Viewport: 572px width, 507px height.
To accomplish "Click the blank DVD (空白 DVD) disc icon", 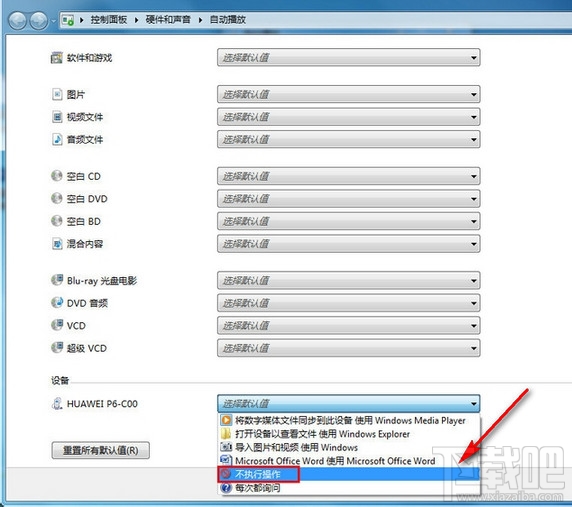I will [x=57, y=198].
